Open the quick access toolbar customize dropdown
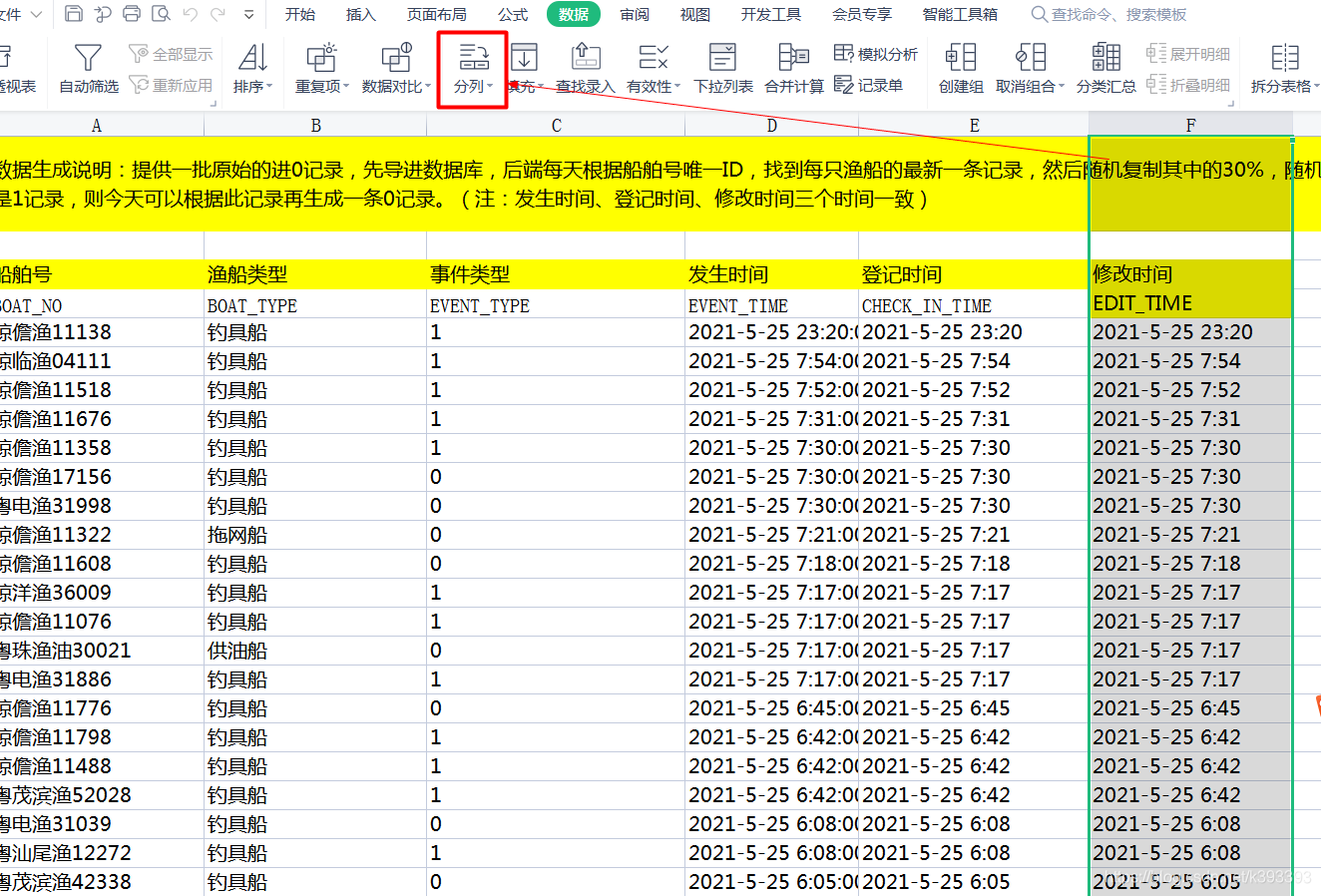This screenshot has width=1321, height=896. (x=249, y=15)
